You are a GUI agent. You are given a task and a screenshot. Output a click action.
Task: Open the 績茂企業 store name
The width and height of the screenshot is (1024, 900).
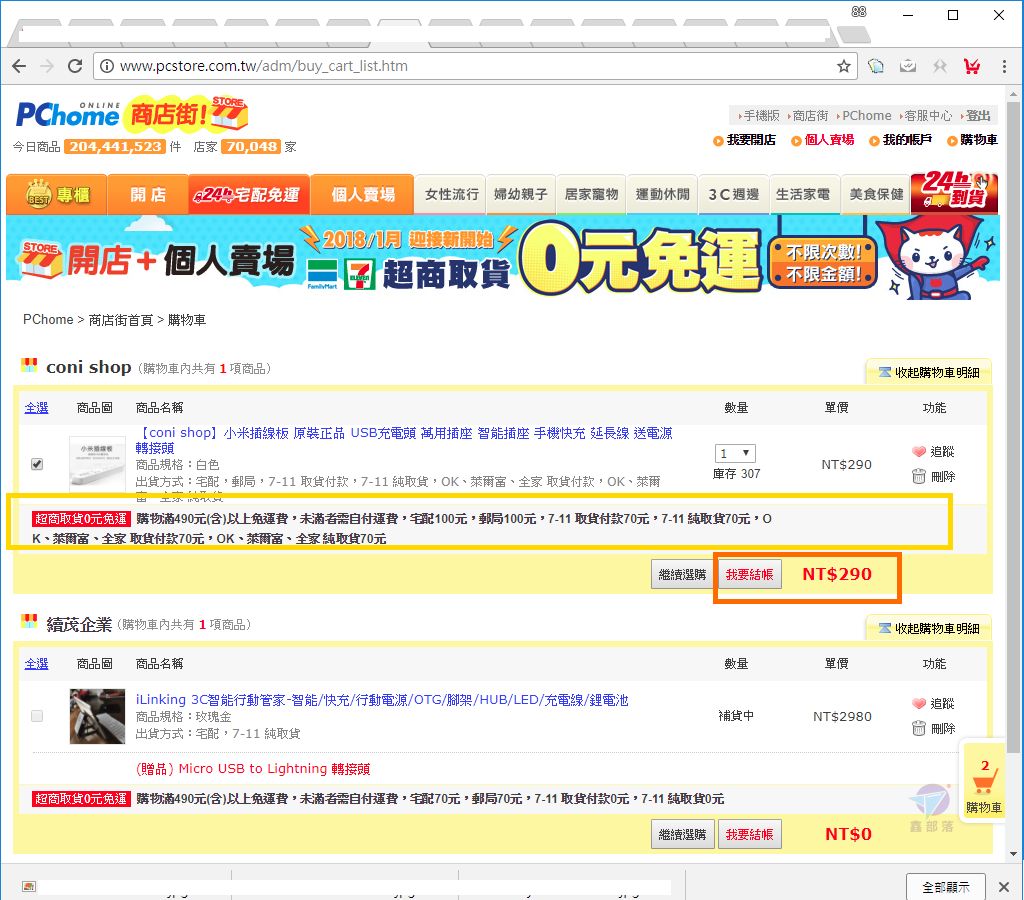tap(79, 624)
